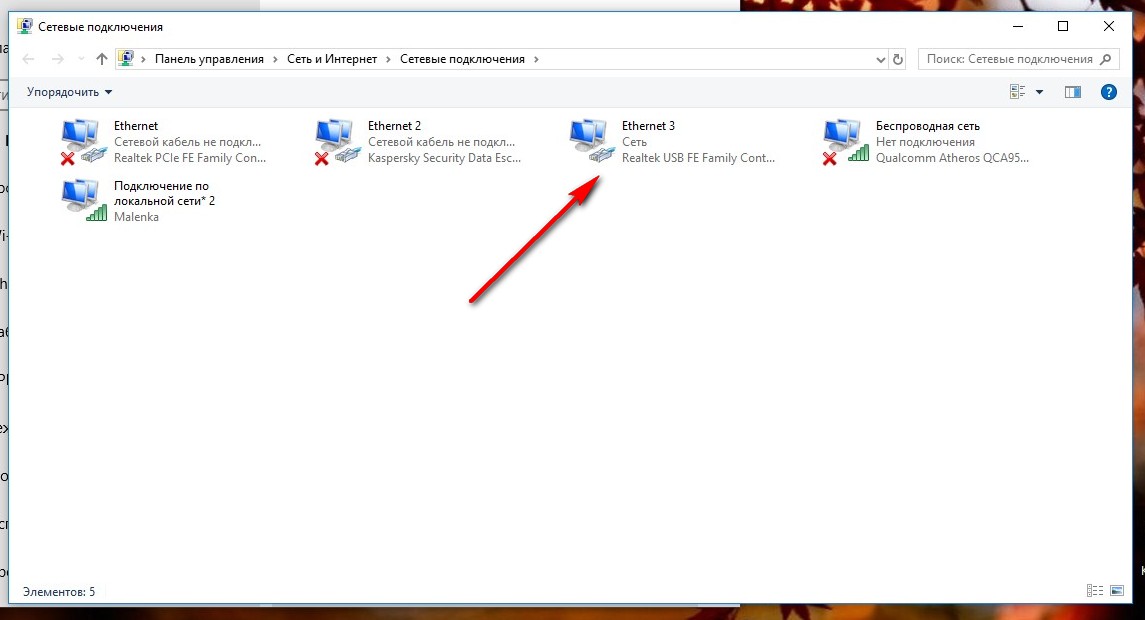Image resolution: width=1145 pixels, height=620 pixels.
Task: Click the window title bar network icon
Action: [25, 26]
